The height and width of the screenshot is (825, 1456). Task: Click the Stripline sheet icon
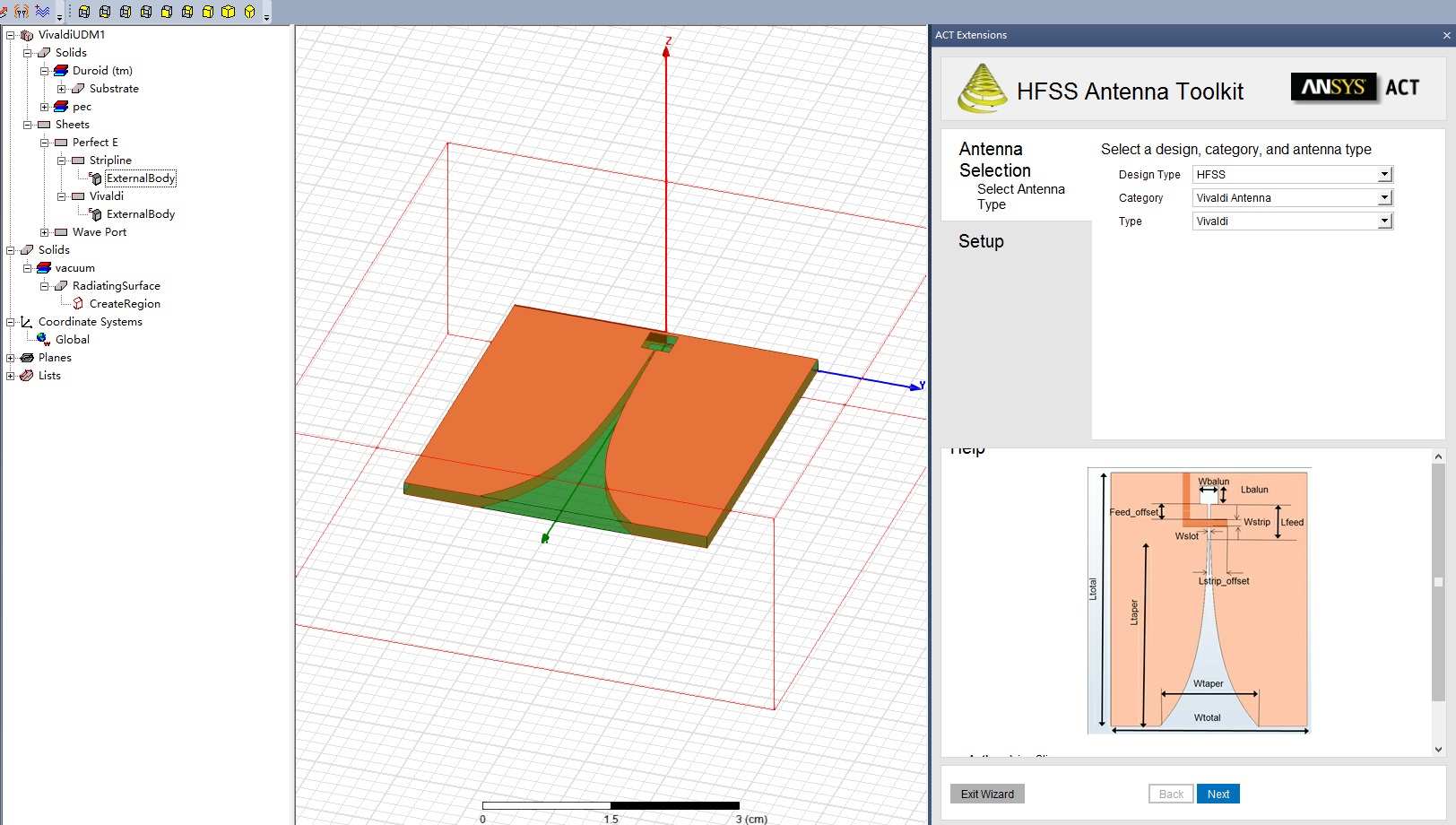pos(78,161)
